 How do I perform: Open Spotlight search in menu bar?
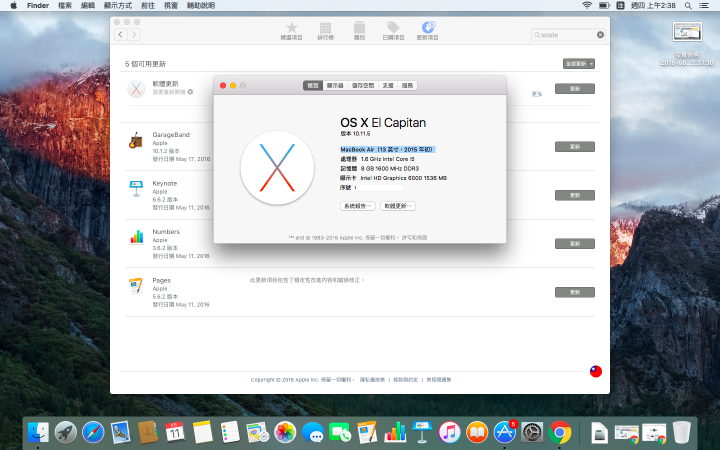[x=688, y=6]
